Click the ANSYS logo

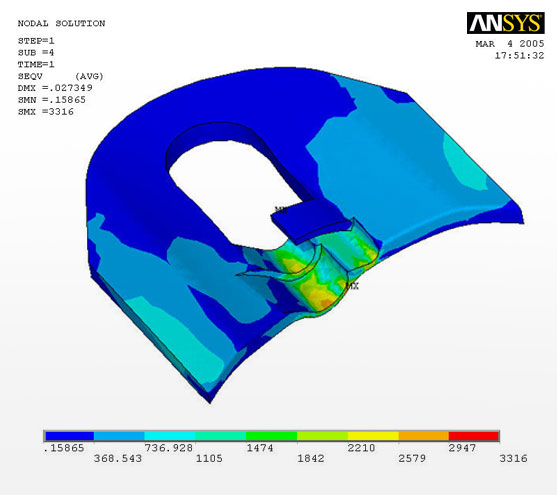tap(505, 23)
